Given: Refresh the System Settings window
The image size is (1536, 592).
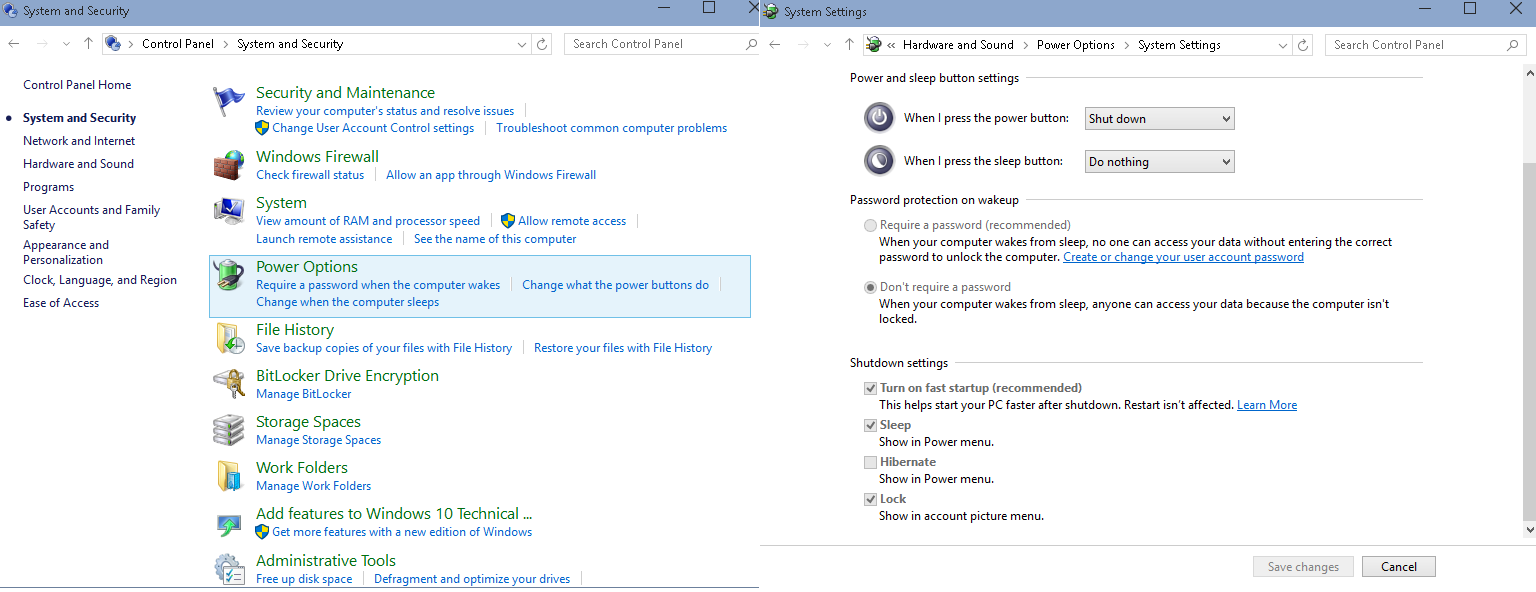Looking at the screenshot, I should (1303, 45).
